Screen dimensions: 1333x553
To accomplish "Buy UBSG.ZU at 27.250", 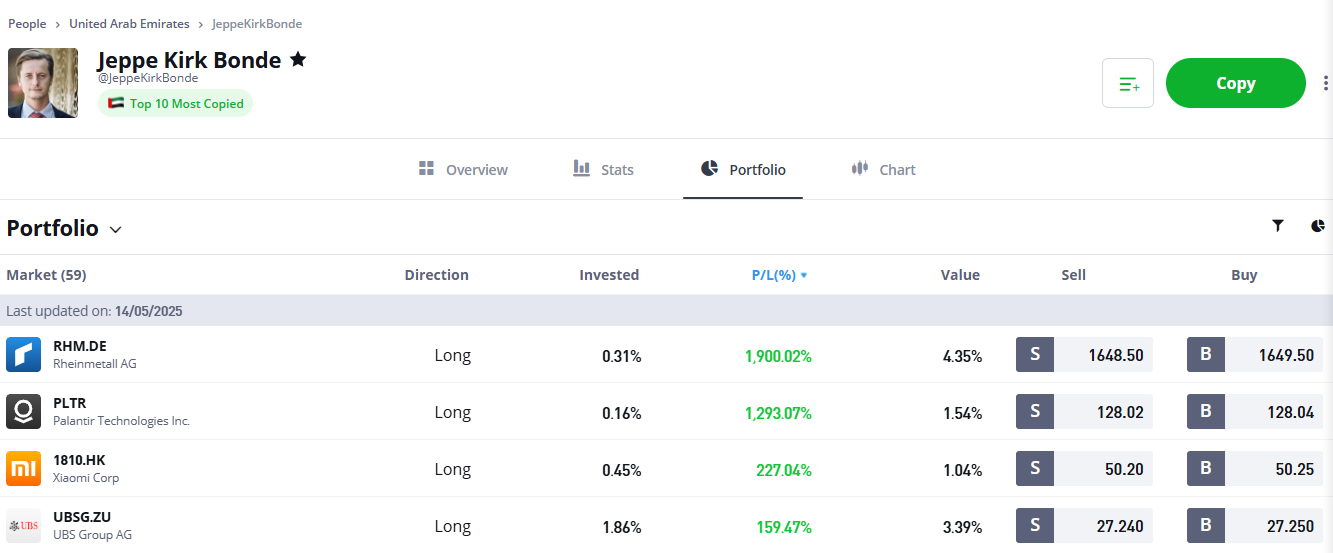I will pos(1255,526).
